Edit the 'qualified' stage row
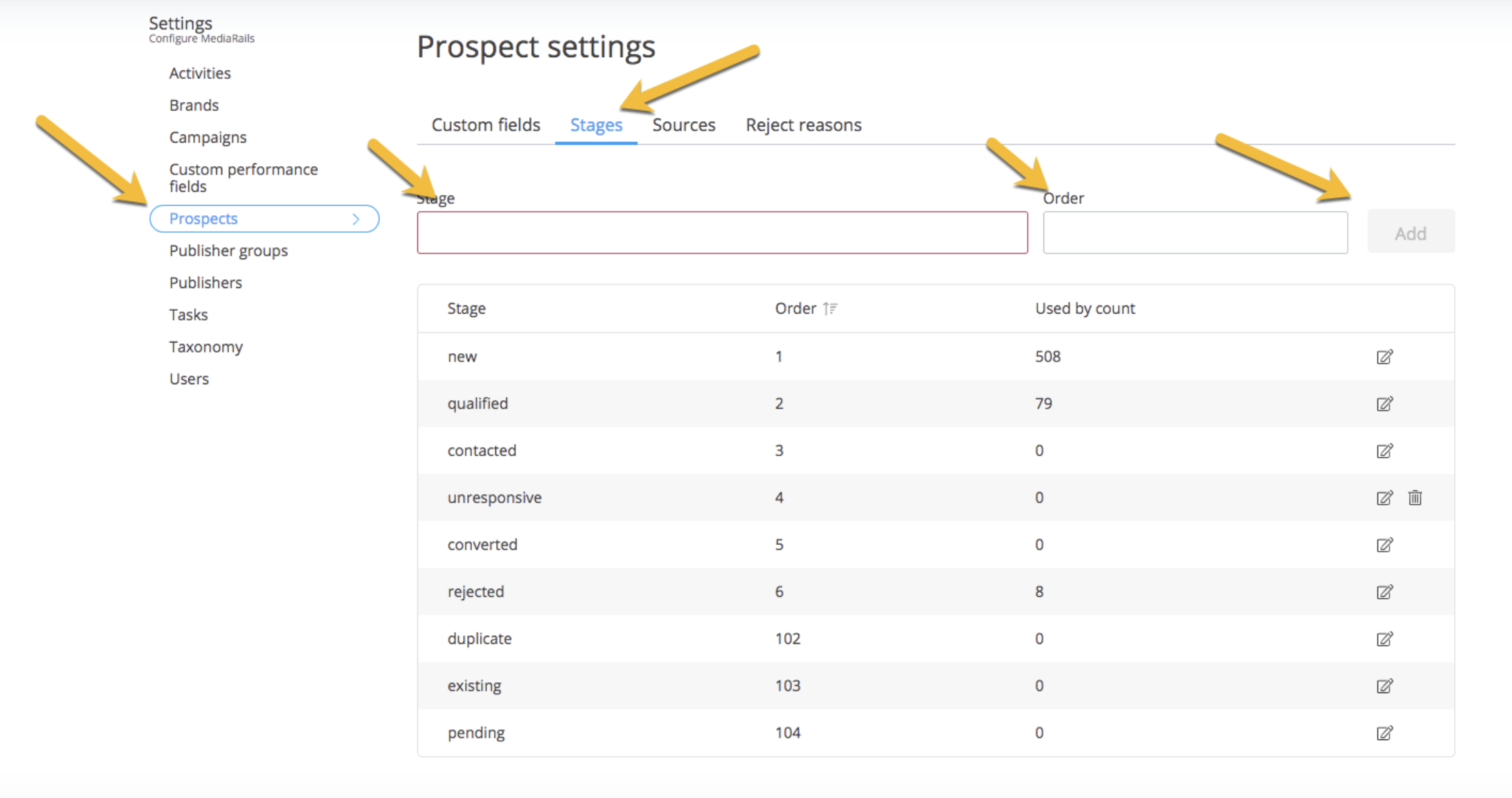Screen dimensions: 1512x798 1384,404
